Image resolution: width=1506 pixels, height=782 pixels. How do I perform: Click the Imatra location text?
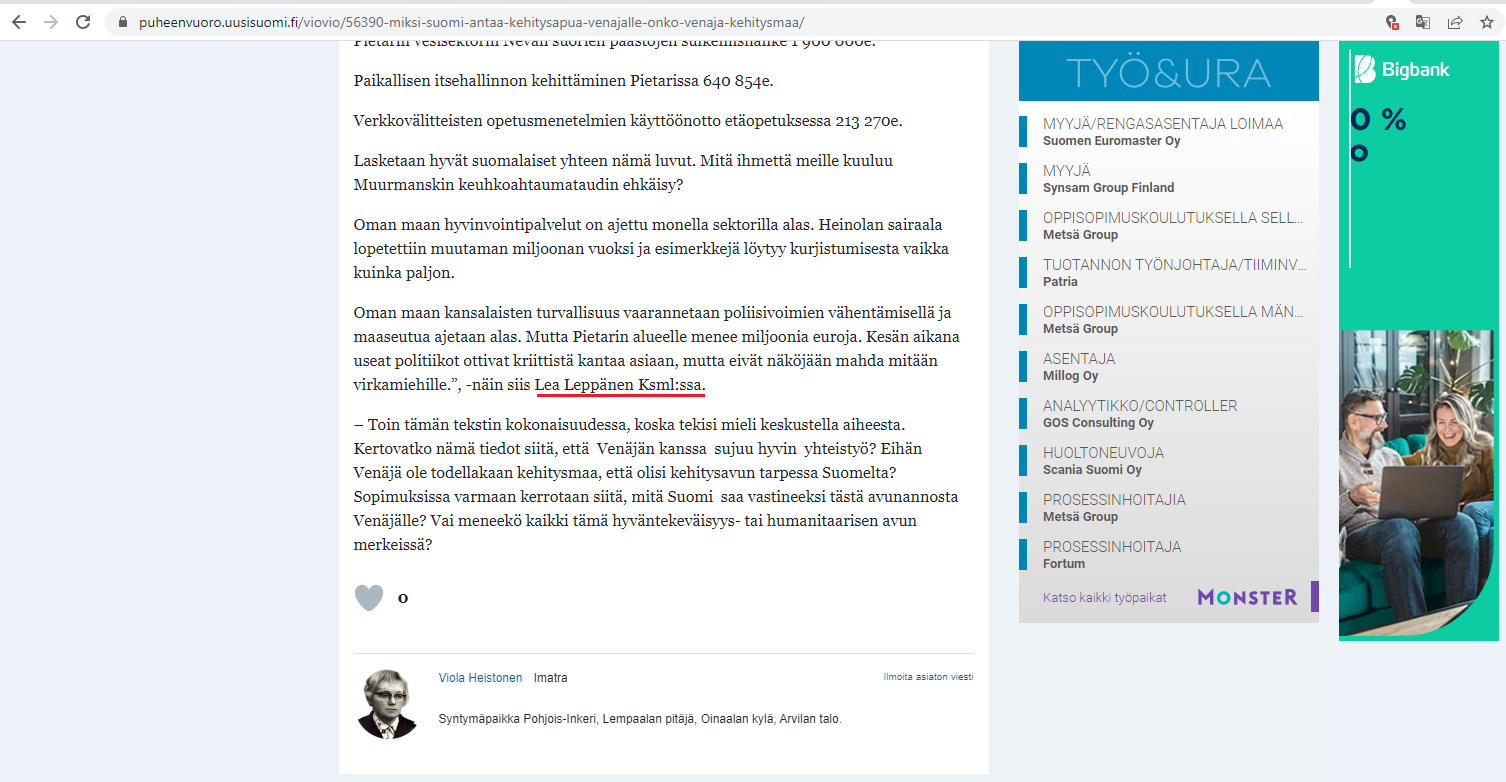point(550,678)
